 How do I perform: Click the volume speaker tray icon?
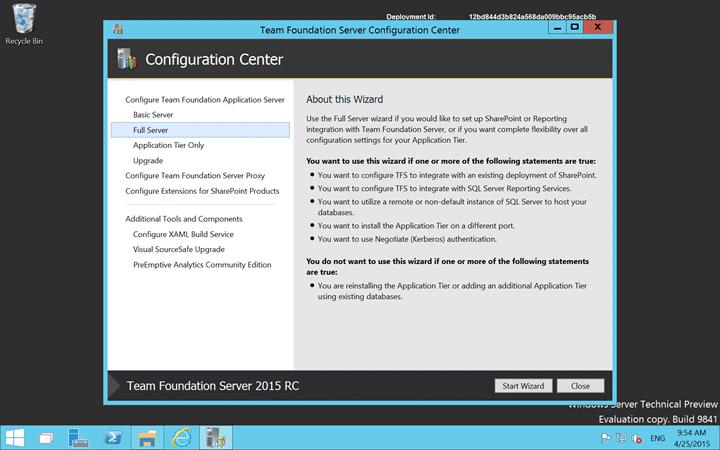(636, 438)
